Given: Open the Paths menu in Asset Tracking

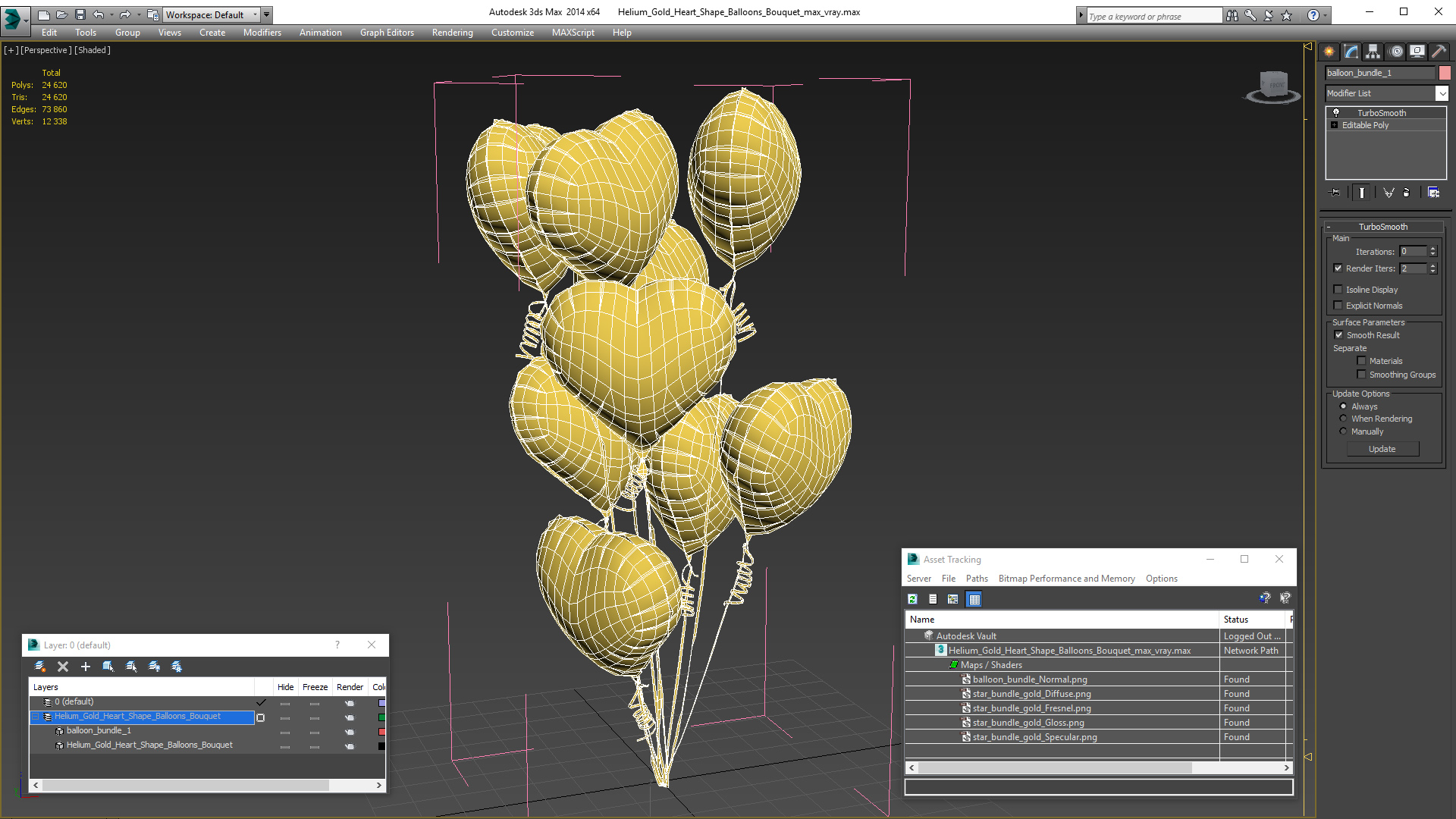Looking at the screenshot, I should click(977, 579).
